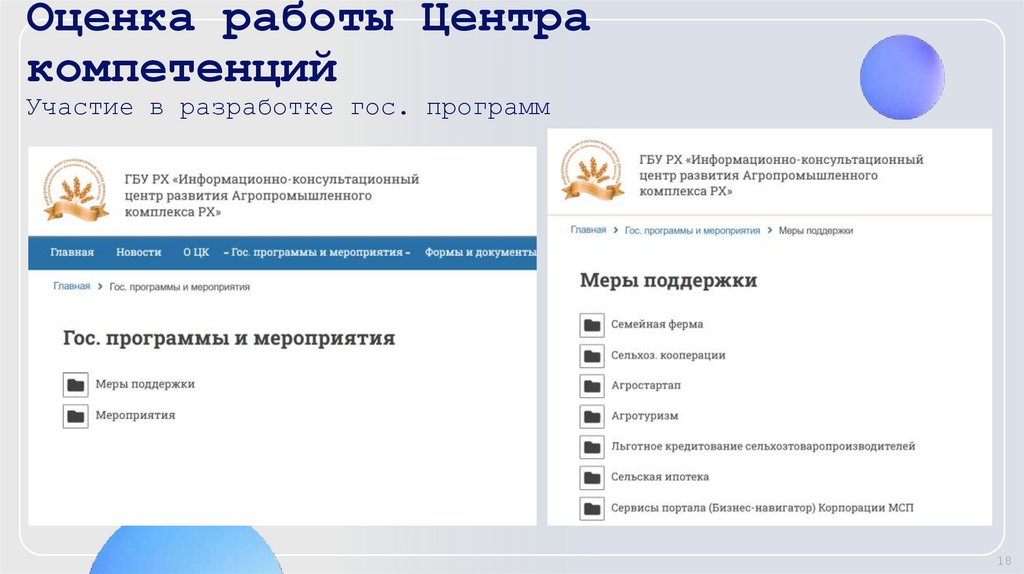Open the Новости menu item
Image resolution: width=1024 pixels, height=574 pixels.
tap(138, 253)
